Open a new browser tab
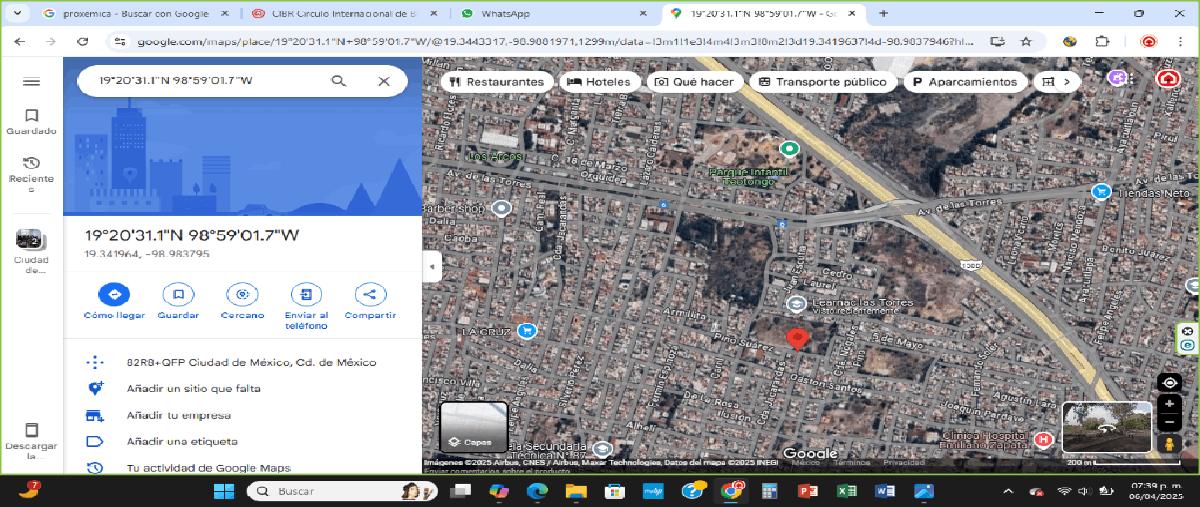The height and width of the screenshot is (507, 1200). tap(883, 14)
